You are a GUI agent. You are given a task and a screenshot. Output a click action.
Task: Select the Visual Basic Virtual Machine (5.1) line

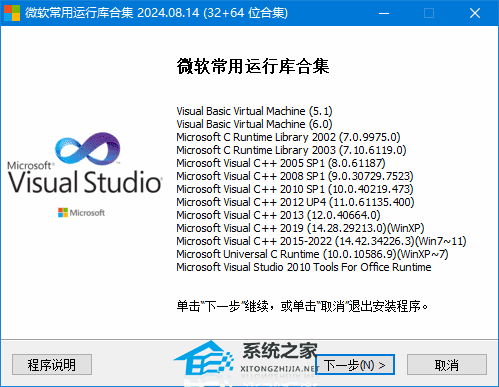(254, 111)
